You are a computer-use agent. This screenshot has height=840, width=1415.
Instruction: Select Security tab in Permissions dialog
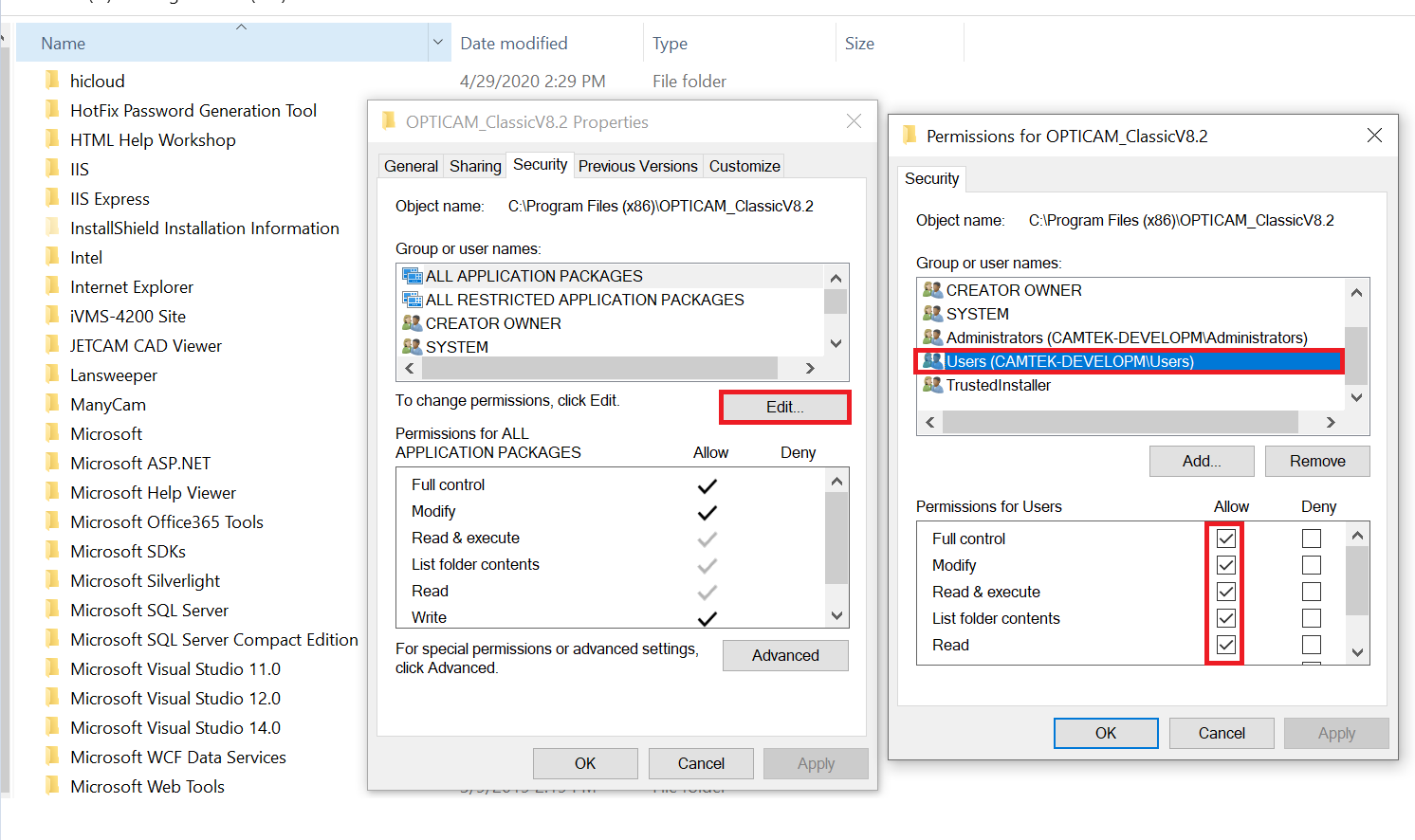[931, 178]
